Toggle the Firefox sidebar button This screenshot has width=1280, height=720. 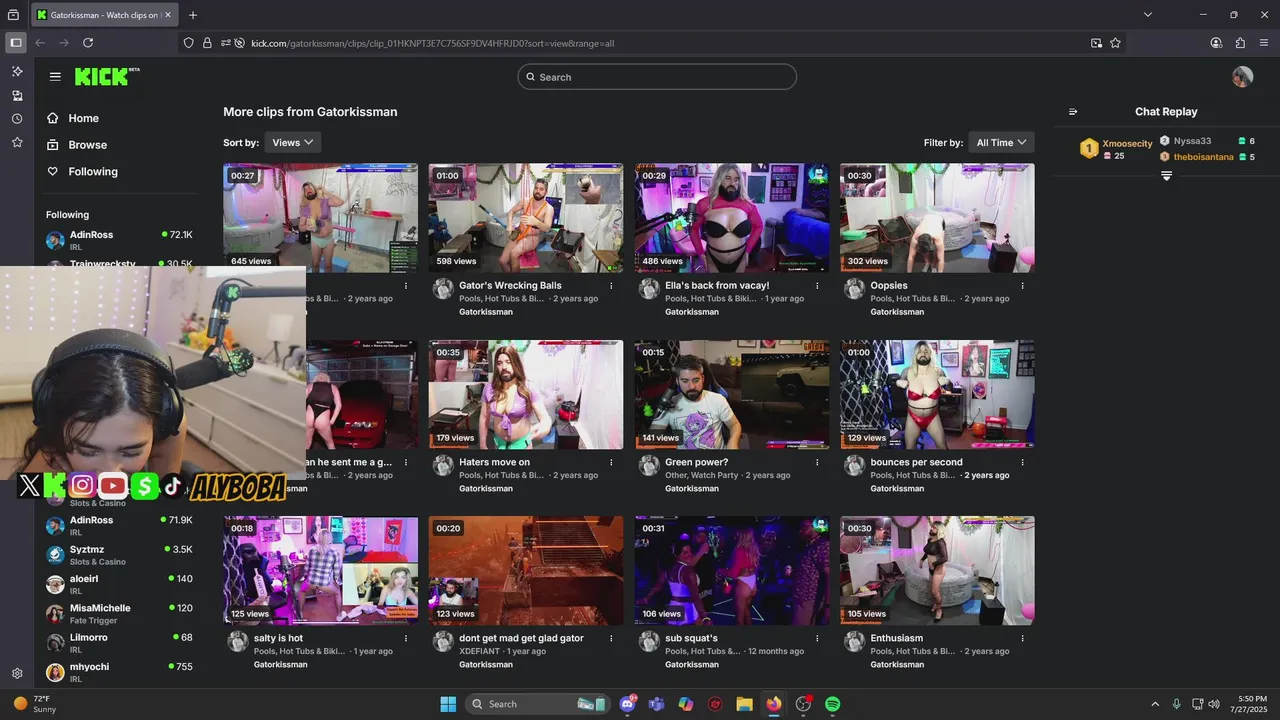click(x=15, y=43)
